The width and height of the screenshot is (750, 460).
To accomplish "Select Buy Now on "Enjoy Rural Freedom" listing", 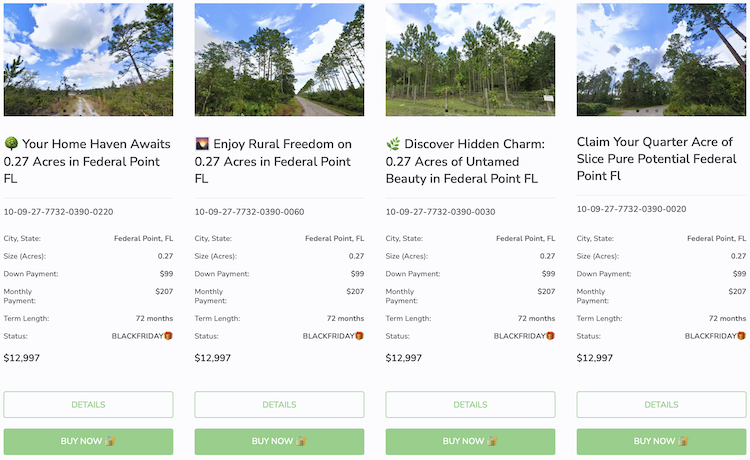I will click(x=279, y=441).
